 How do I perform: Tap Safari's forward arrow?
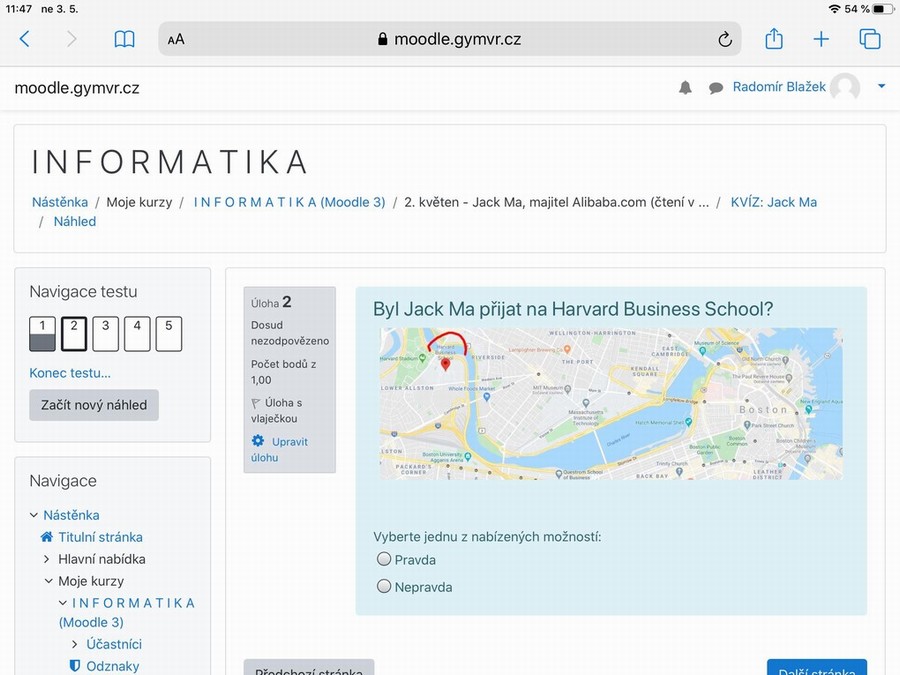click(71, 39)
